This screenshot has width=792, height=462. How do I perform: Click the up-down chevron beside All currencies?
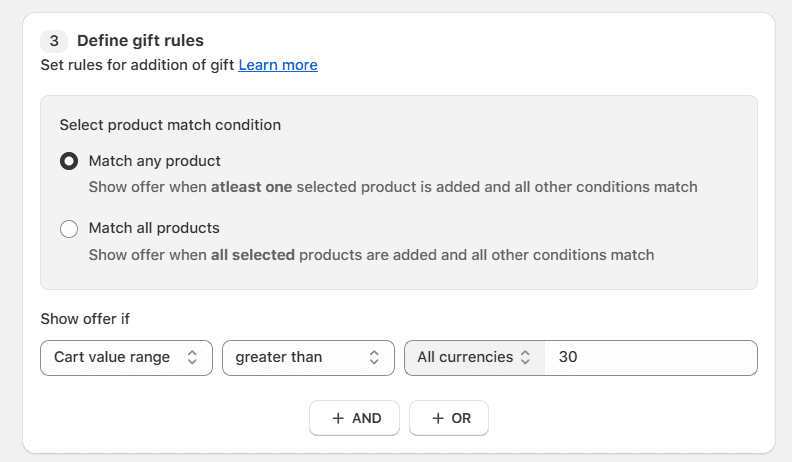(525, 358)
